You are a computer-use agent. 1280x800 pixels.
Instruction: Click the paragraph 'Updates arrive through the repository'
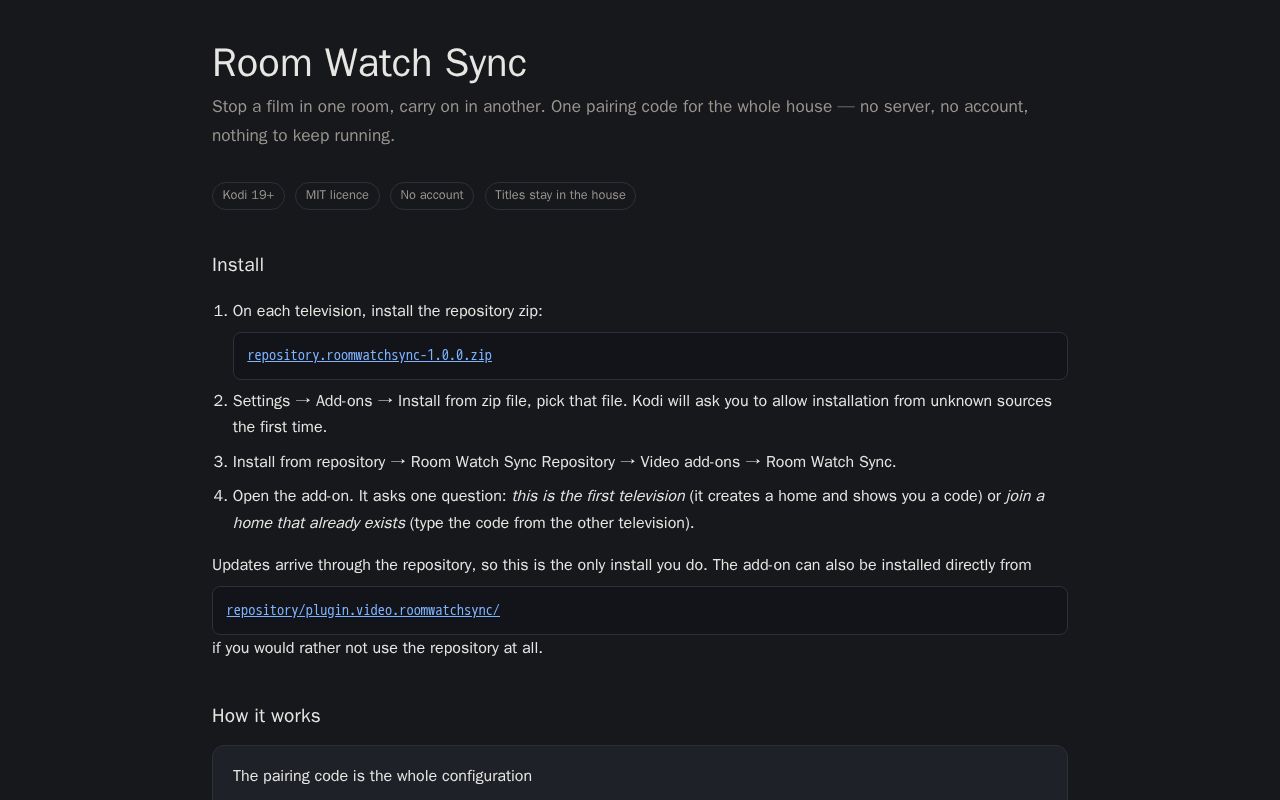tap(622, 565)
